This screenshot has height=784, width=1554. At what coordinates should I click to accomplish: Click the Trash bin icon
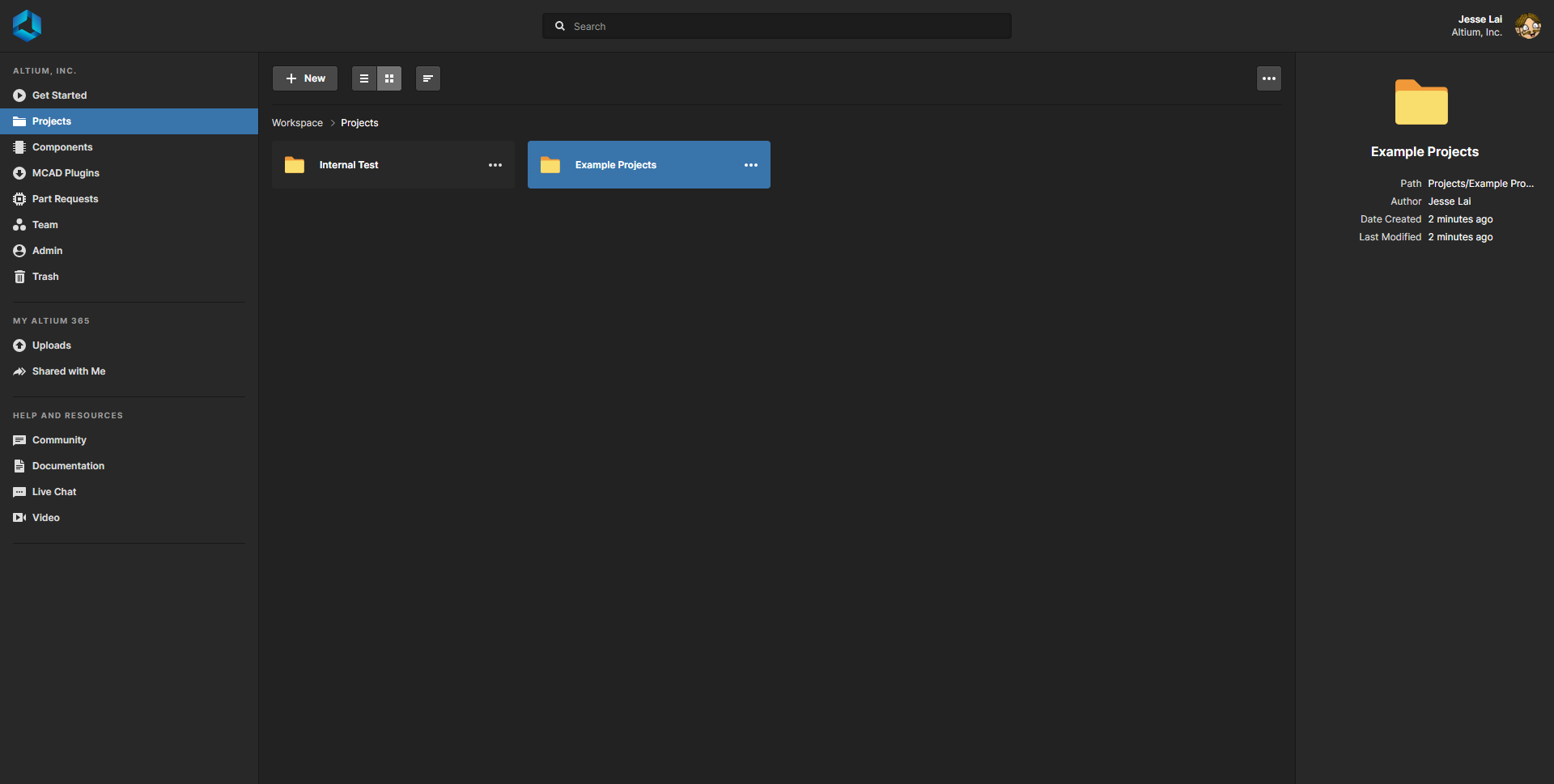click(x=19, y=277)
